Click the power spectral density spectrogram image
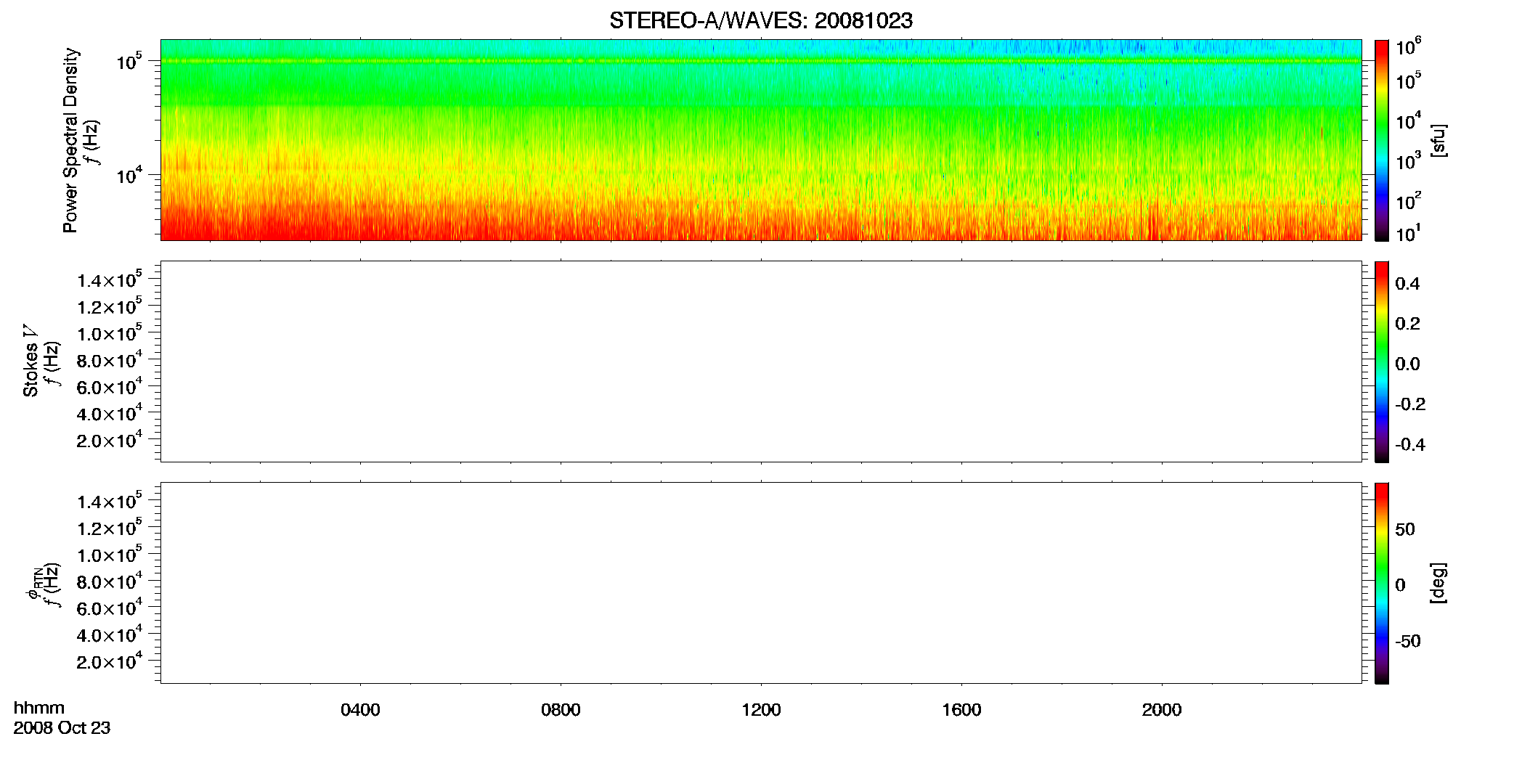The image size is (1522, 784). [x=760, y=139]
